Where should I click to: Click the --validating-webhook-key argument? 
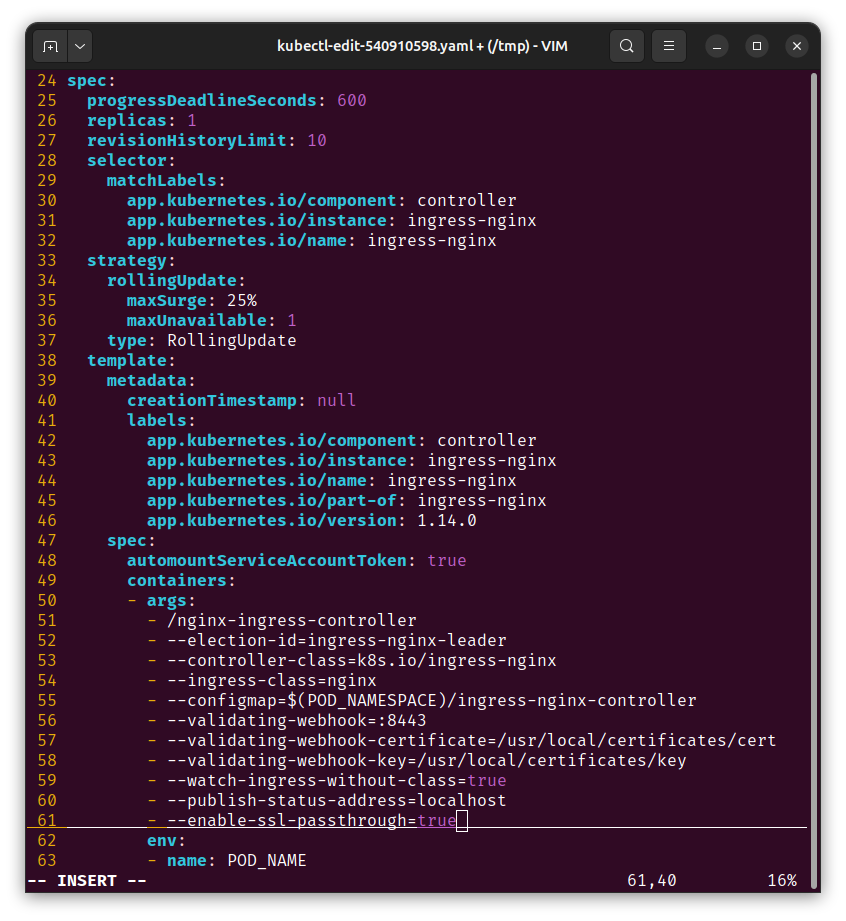click(427, 760)
